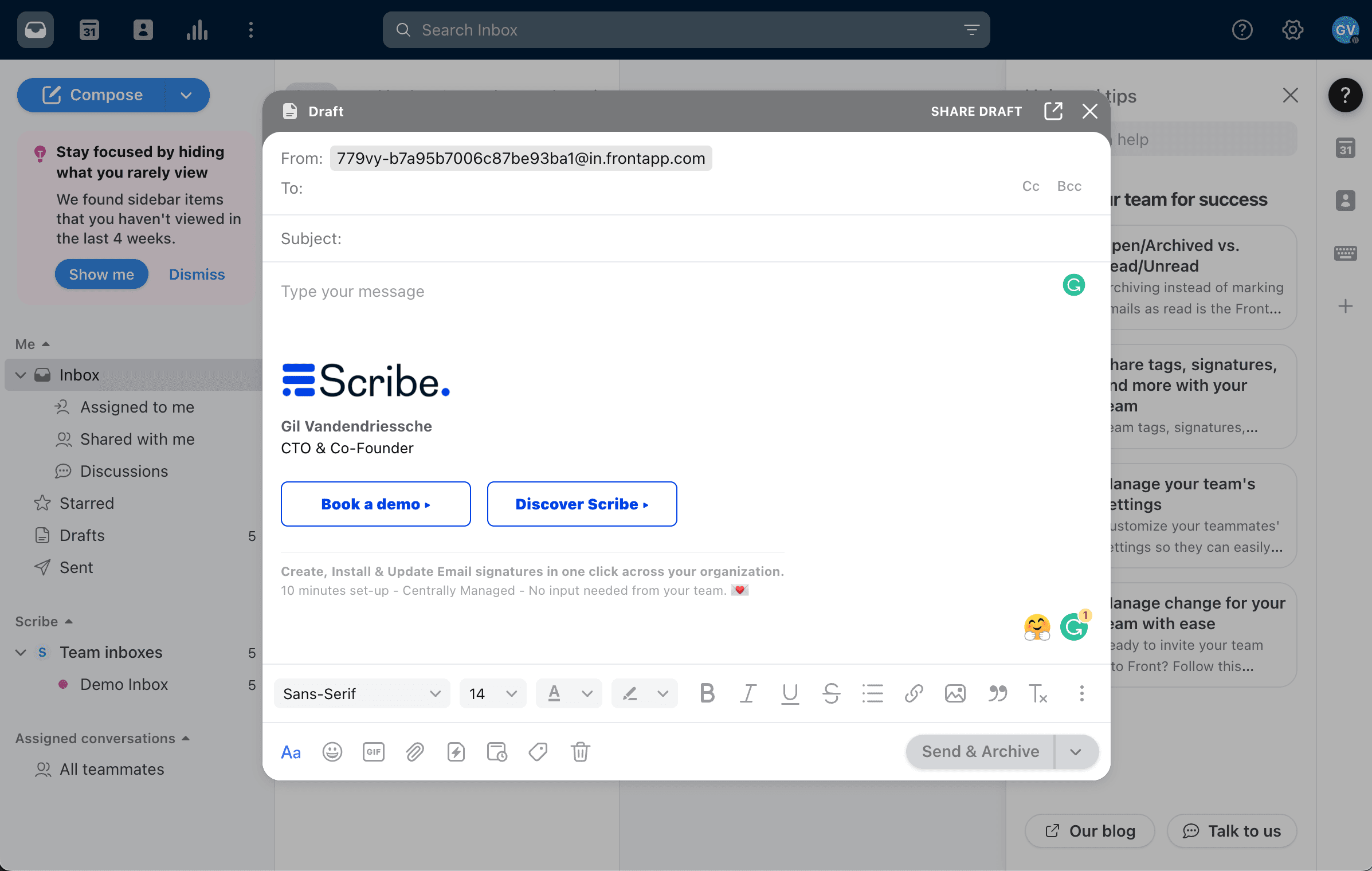This screenshot has height=871, width=1372.
Task: Open Shared with me folder
Action: [x=138, y=440]
